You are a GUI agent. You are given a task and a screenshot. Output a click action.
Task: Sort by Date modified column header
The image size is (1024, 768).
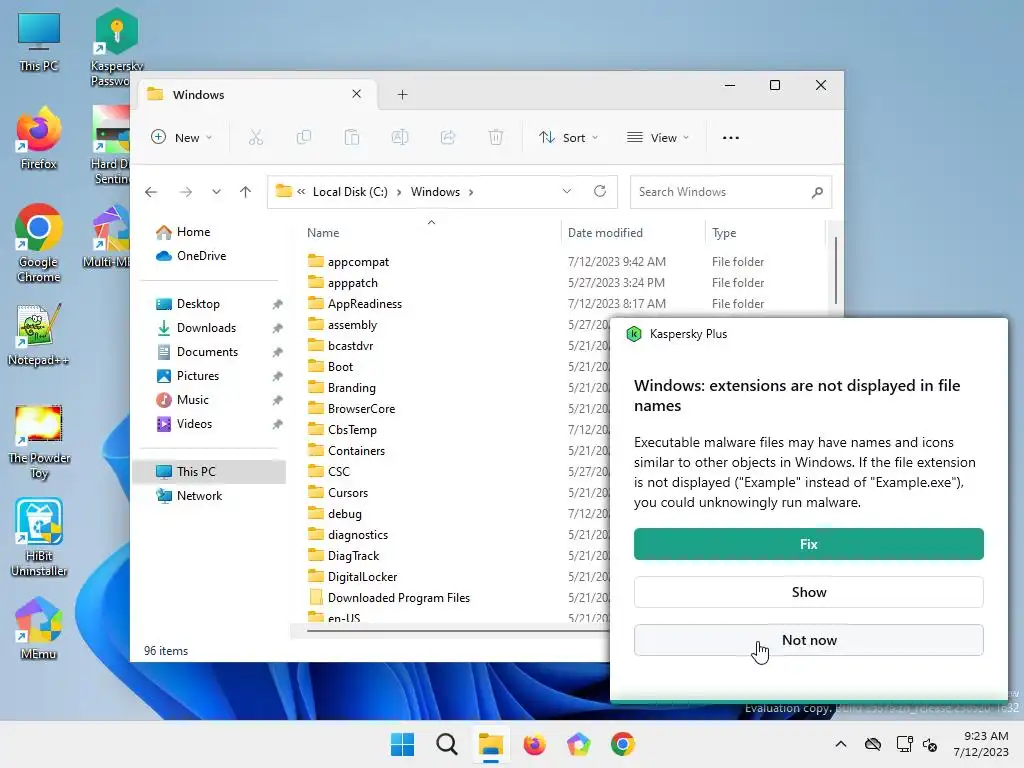(633, 233)
